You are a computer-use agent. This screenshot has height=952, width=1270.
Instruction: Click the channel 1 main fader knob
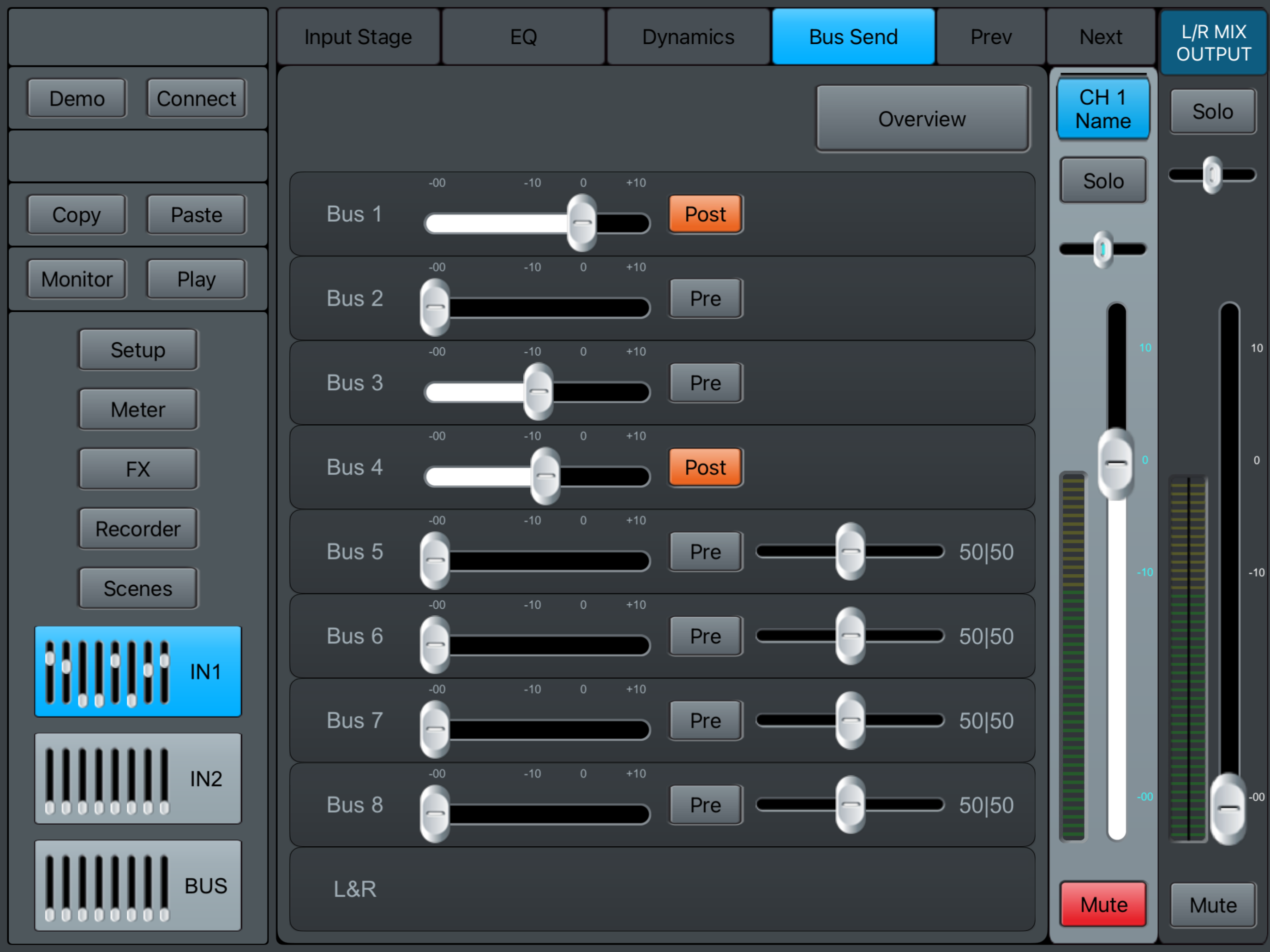1115,464
